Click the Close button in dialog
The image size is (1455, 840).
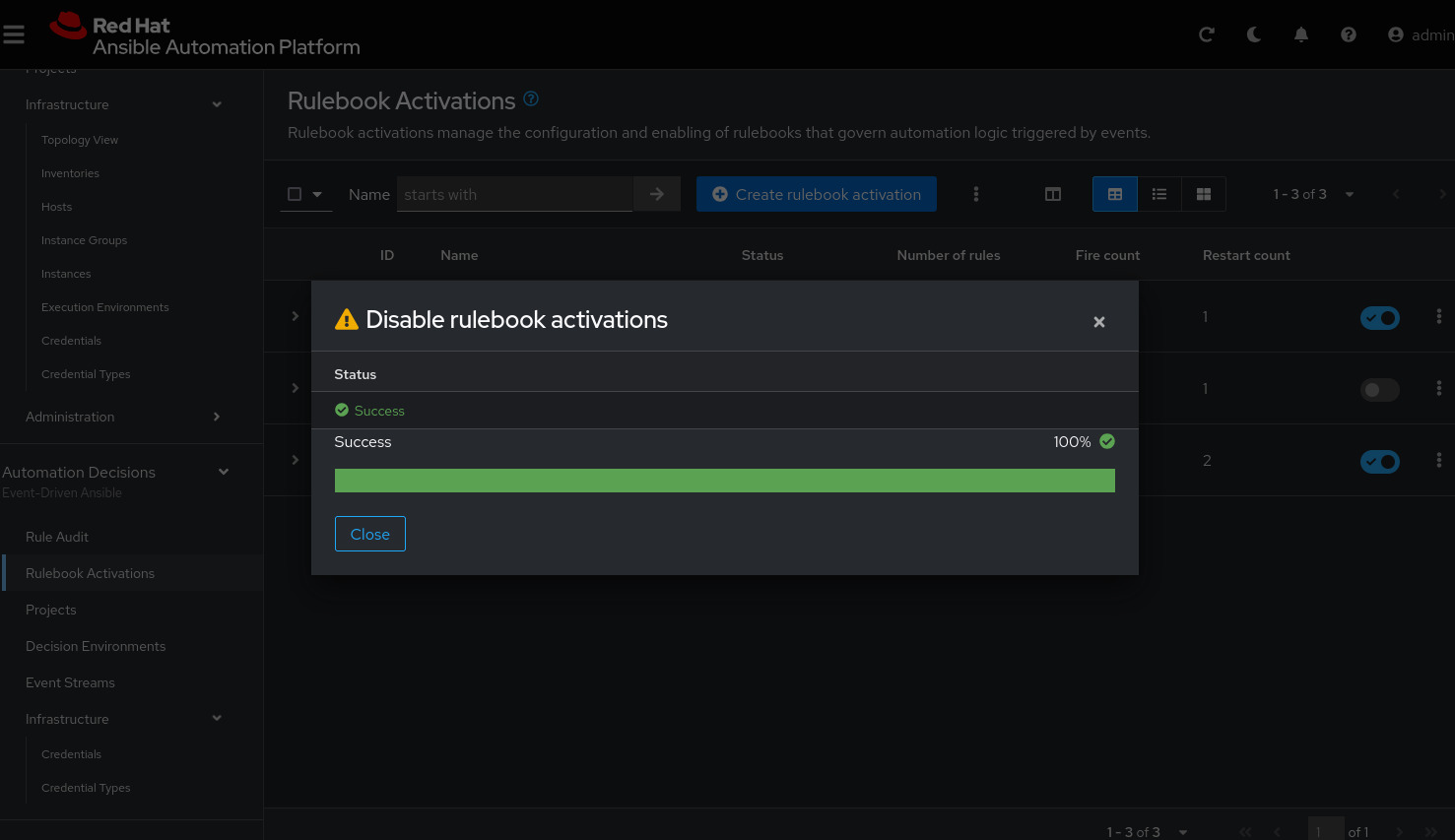(370, 534)
